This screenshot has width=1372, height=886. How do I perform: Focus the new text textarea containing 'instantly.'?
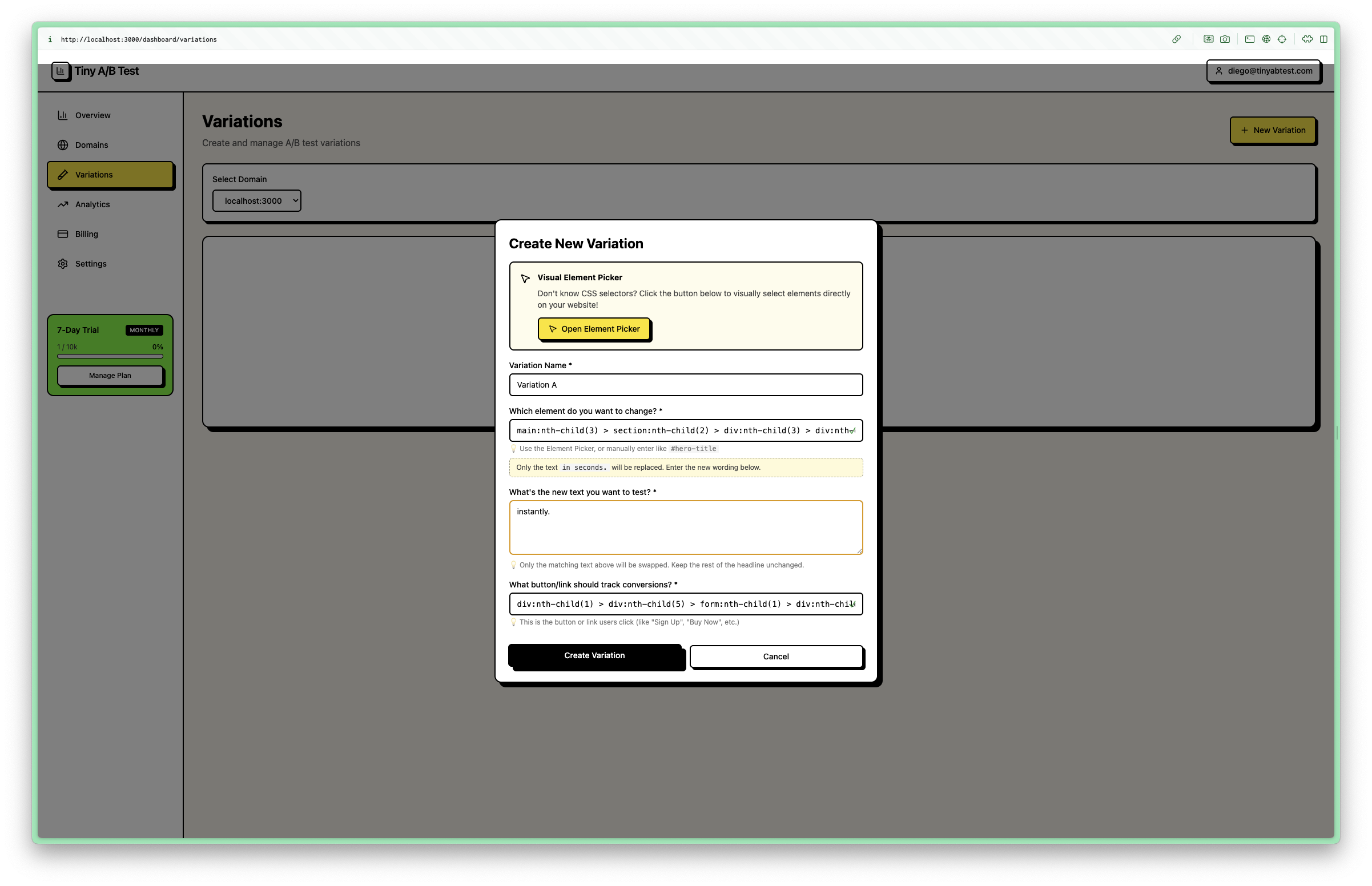685,527
